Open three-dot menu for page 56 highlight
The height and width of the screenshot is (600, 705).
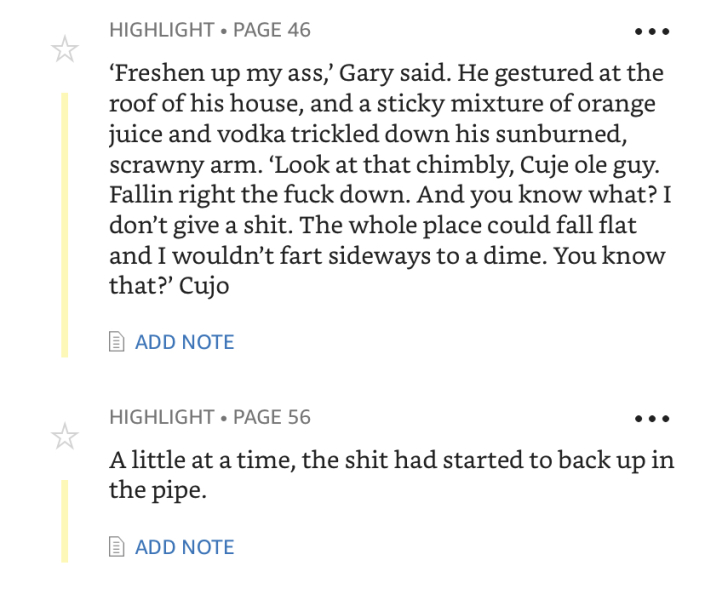click(x=652, y=417)
